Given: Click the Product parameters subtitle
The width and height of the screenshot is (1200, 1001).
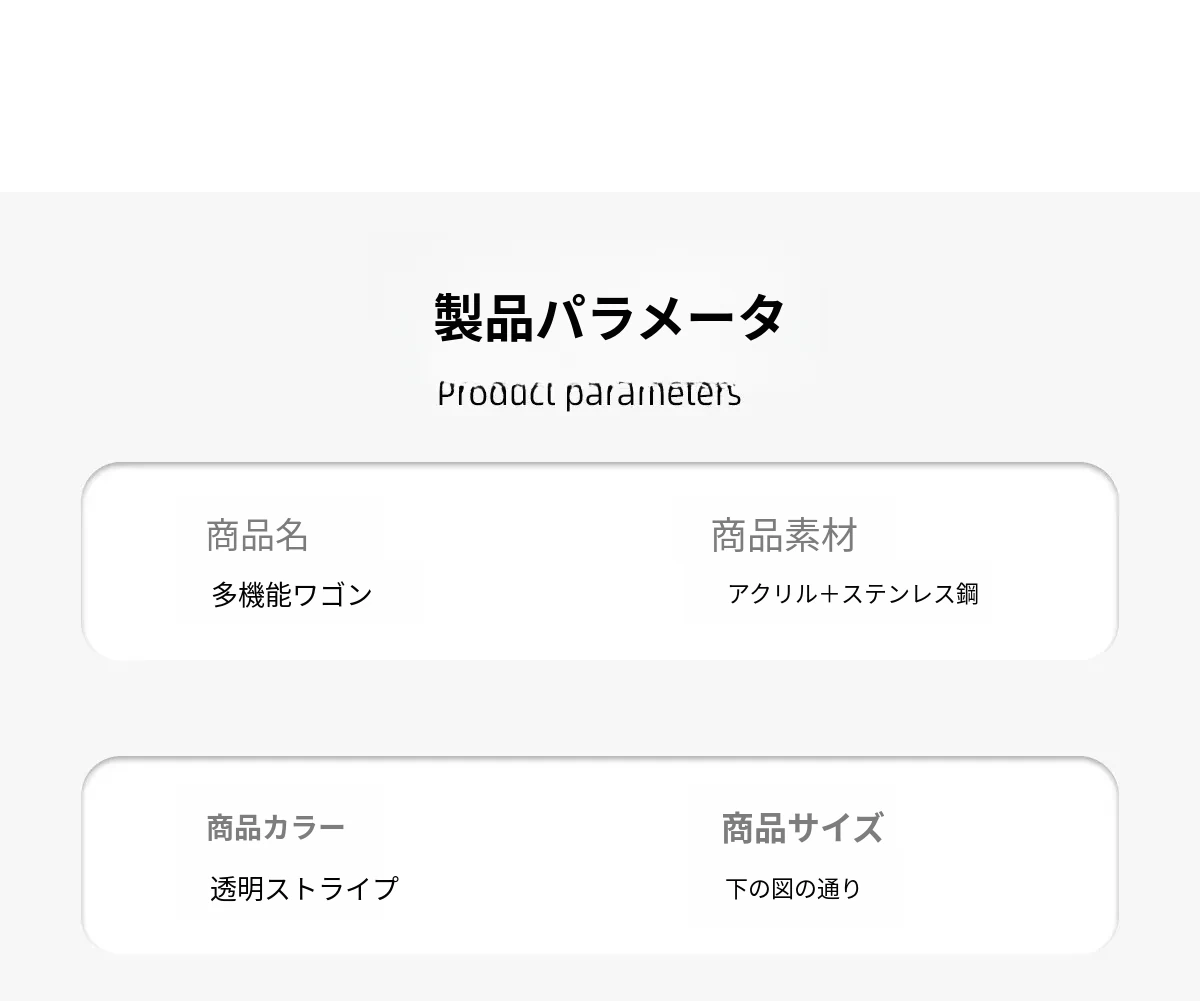Looking at the screenshot, I should click(589, 393).
